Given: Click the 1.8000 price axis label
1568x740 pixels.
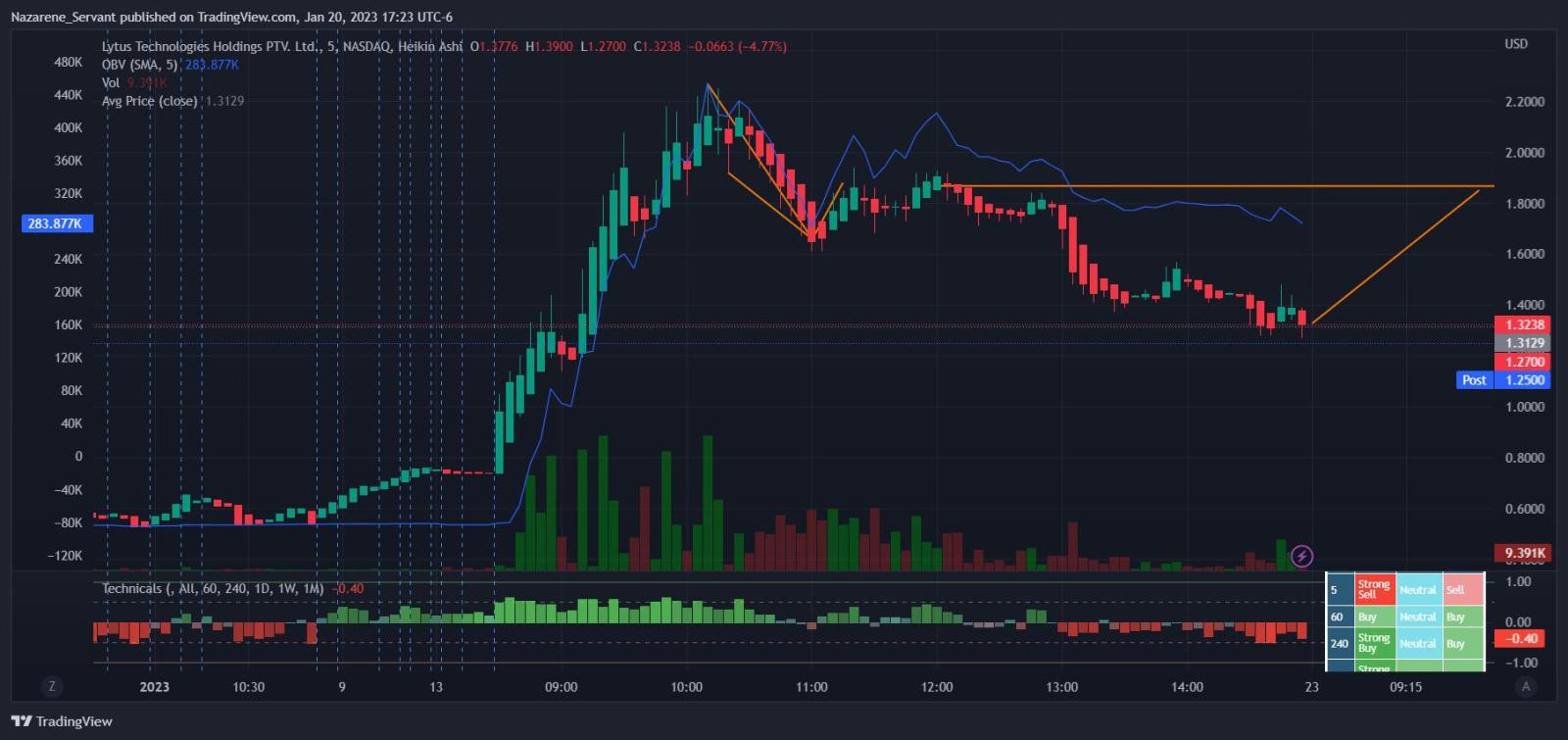Looking at the screenshot, I should pos(1524,204).
